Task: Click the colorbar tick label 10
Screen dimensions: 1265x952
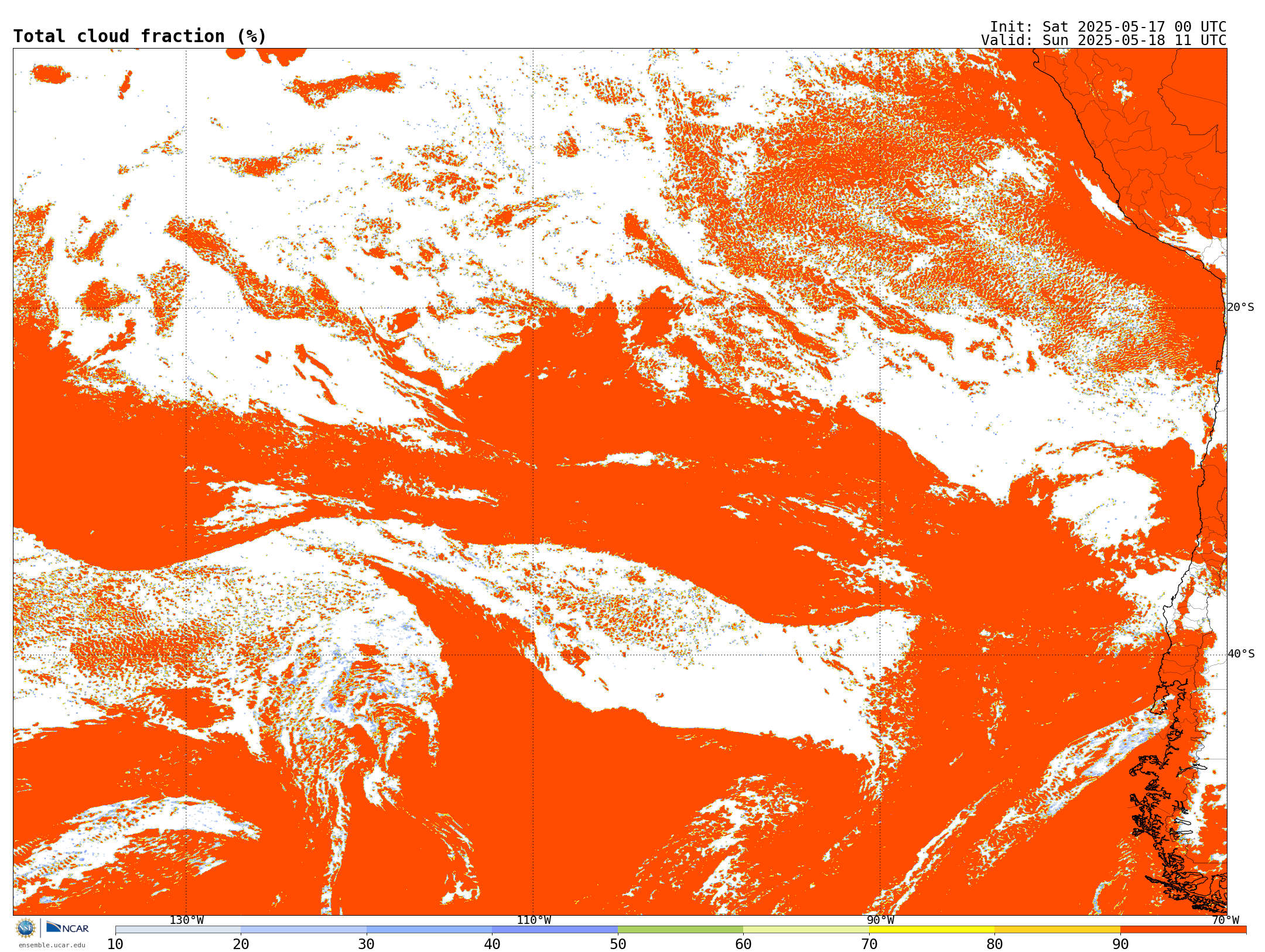Action: coord(115,944)
